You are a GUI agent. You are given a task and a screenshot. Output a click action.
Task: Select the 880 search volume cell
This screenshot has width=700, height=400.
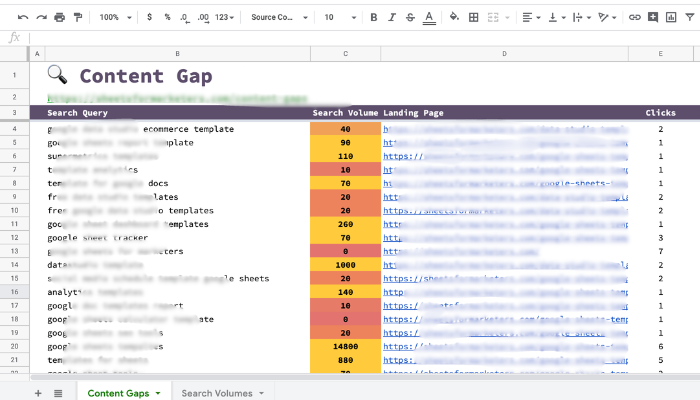pyautogui.click(x=346, y=360)
